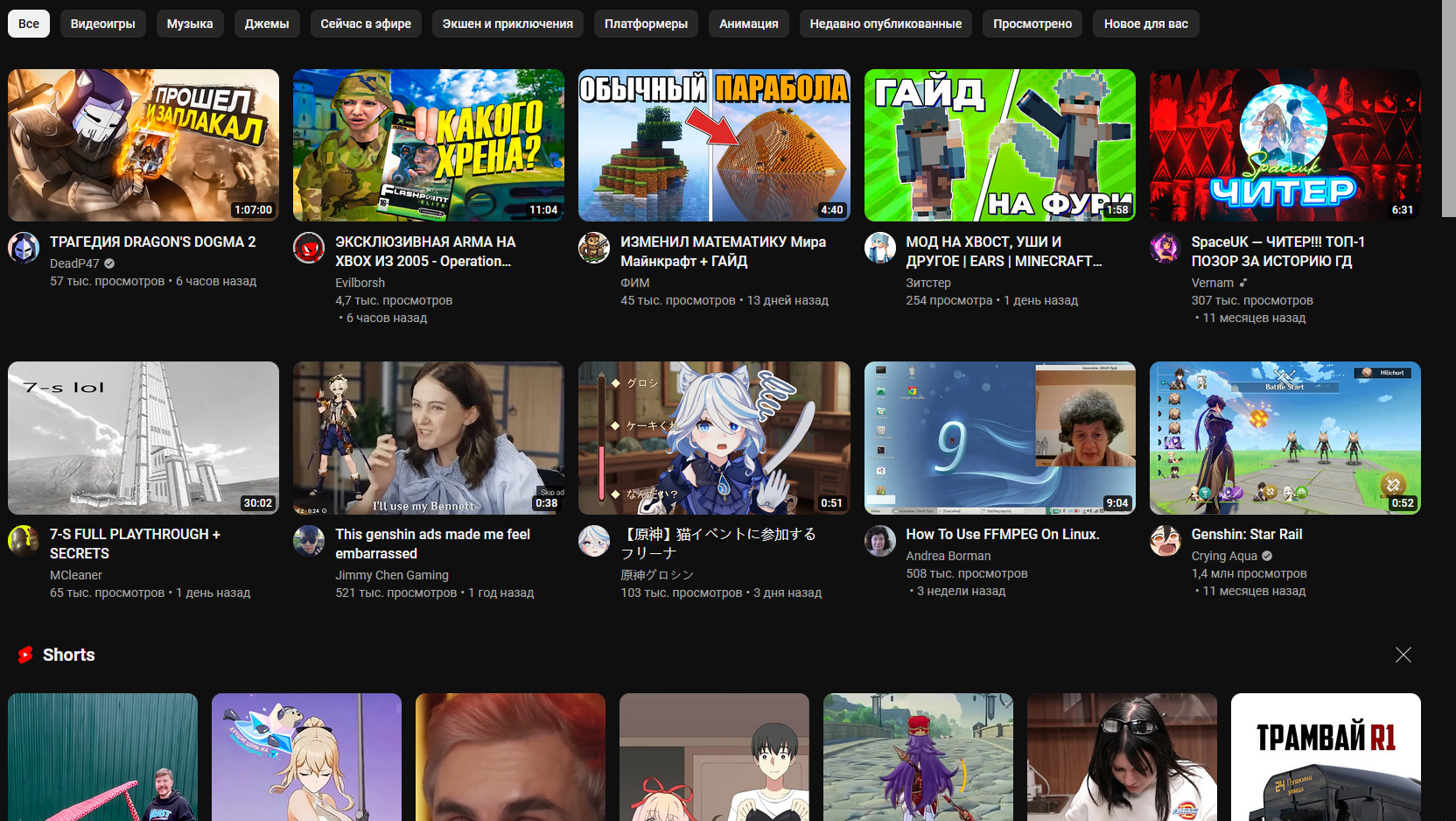The width and height of the screenshot is (1456, 821).
Task: Open the ТРАМВАЙ R1 Short
Action: pyautogui.click(x=1326, y=757)
